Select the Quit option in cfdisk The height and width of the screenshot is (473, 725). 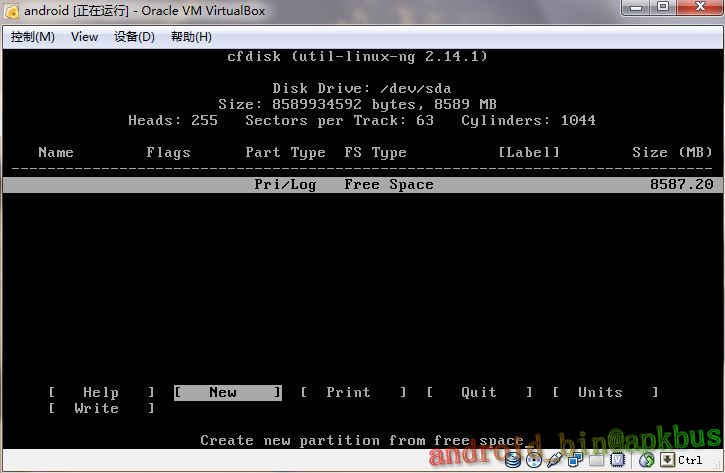coord(479,393)
